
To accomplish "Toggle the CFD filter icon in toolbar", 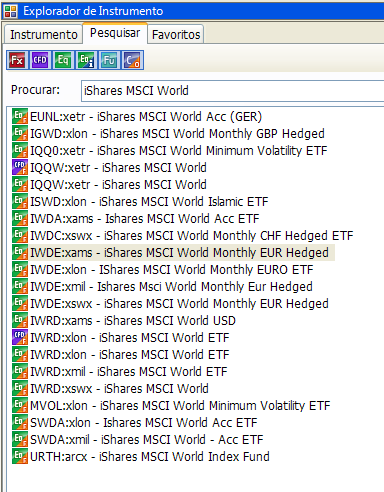I will pyautogui.click(x=40, y=60).
